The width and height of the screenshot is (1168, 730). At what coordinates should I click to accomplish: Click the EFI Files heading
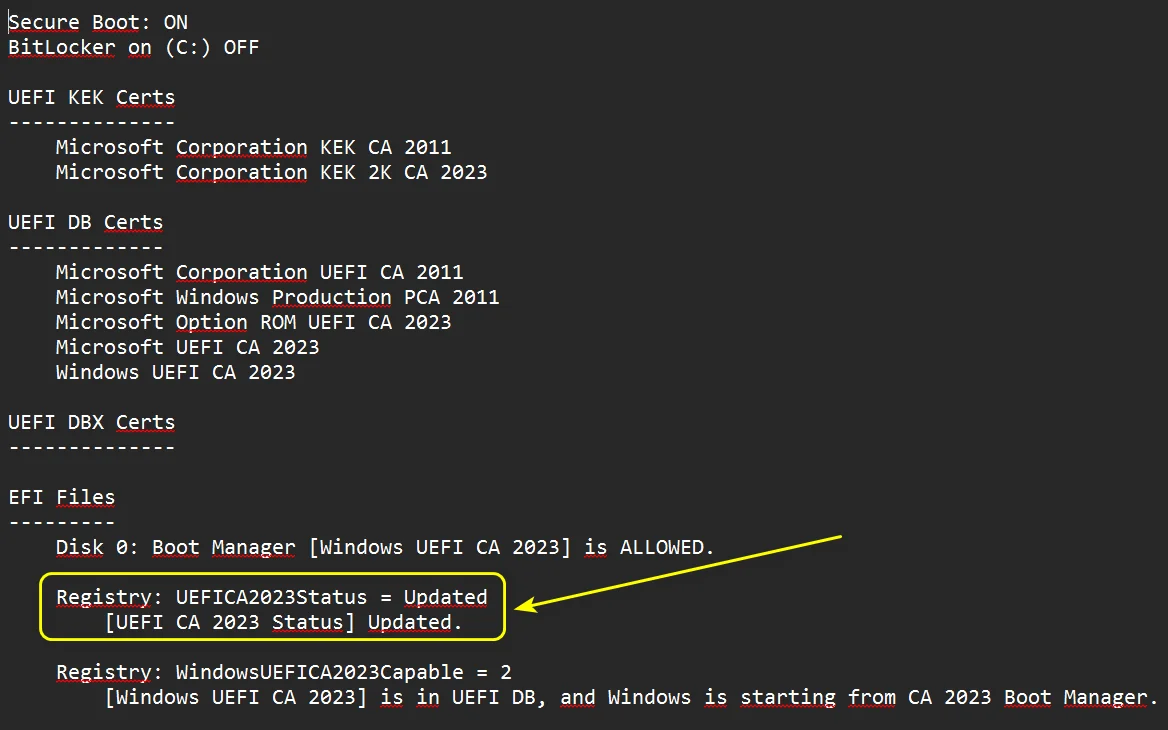coord(62,498)
